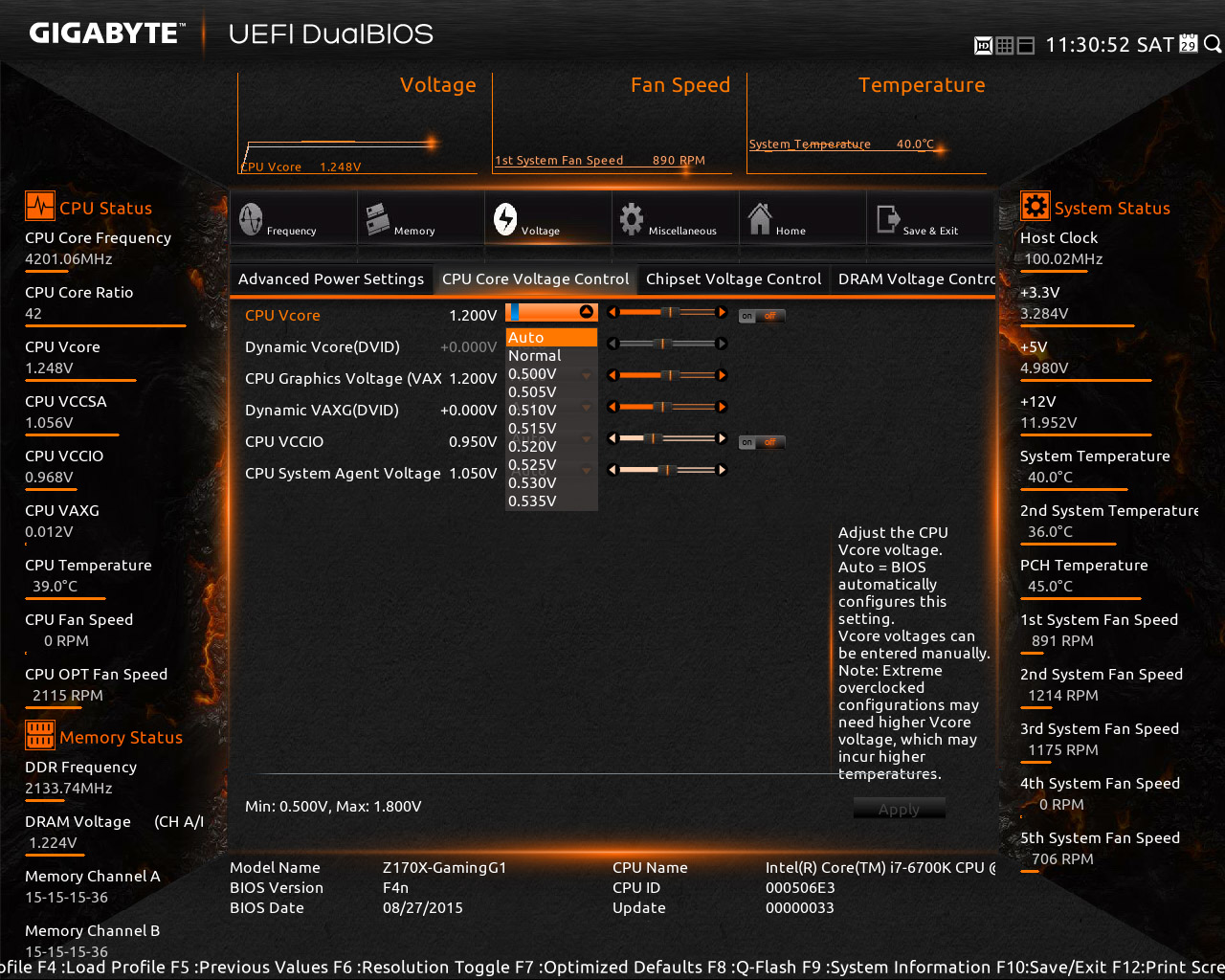Screen dimensions: 1225x980
Task: Click left arrow of Dynamic VAXG(DVID) slider
Action: point(613,407)
